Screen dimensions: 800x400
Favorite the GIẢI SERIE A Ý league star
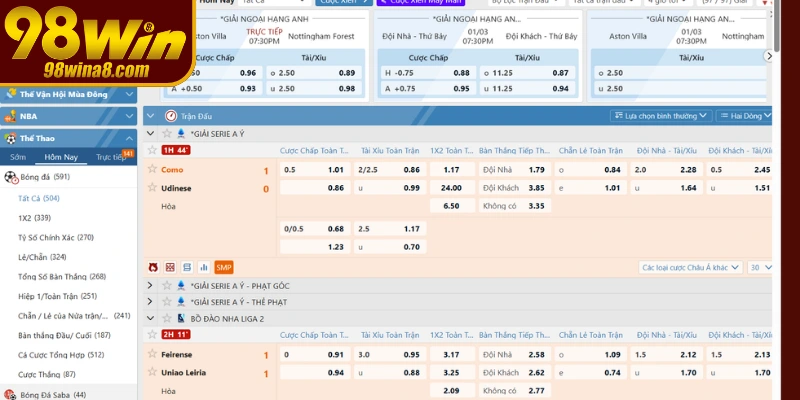(167, 134)
